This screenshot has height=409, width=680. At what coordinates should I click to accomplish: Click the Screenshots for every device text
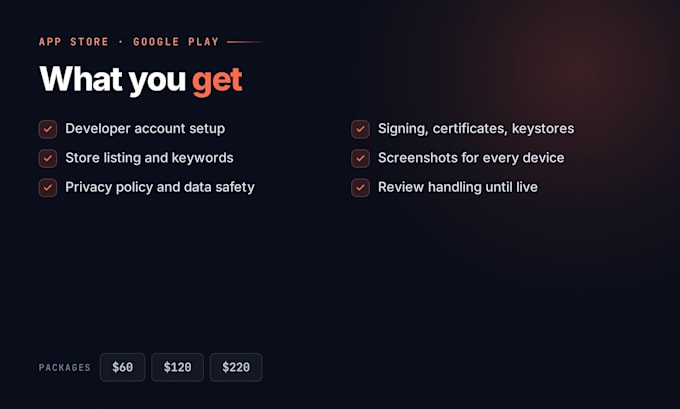click(471, 158)
